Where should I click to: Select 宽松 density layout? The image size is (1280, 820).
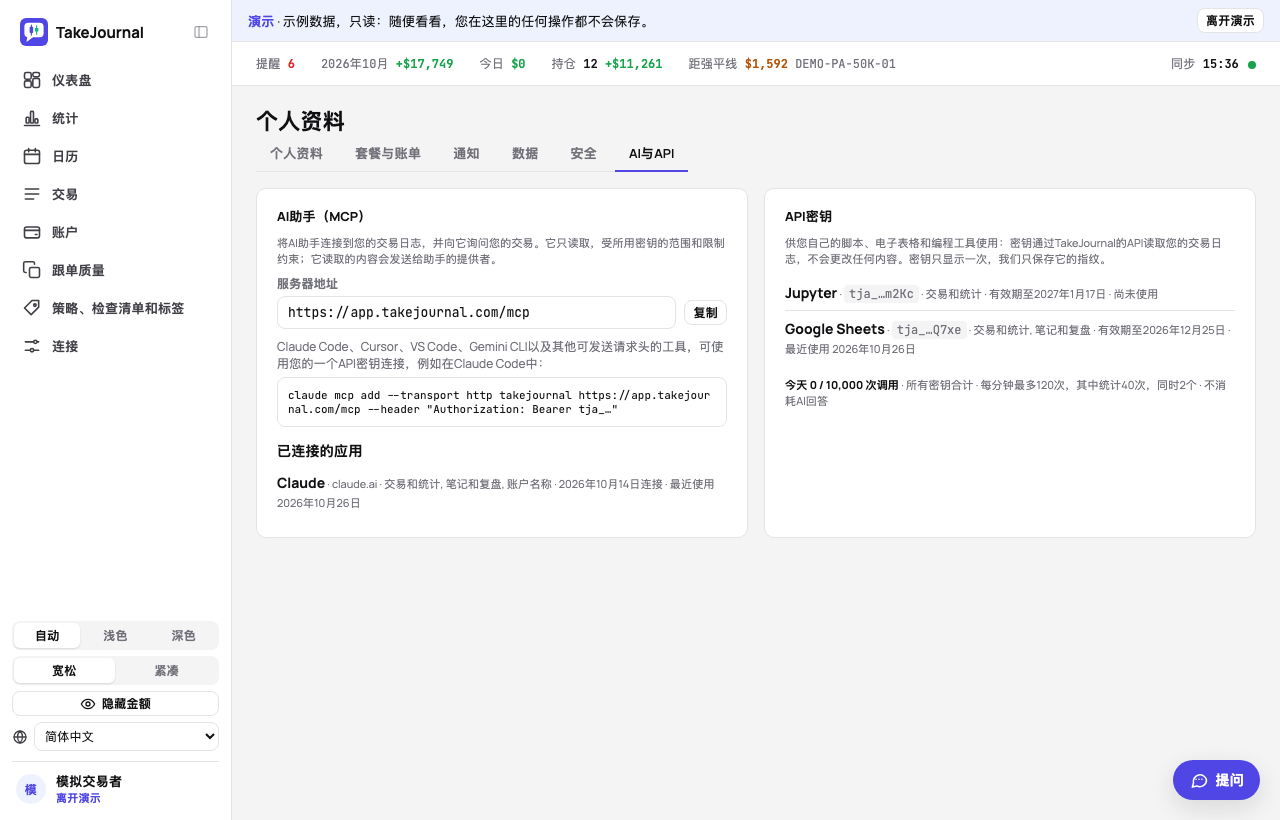click(64, 671)
